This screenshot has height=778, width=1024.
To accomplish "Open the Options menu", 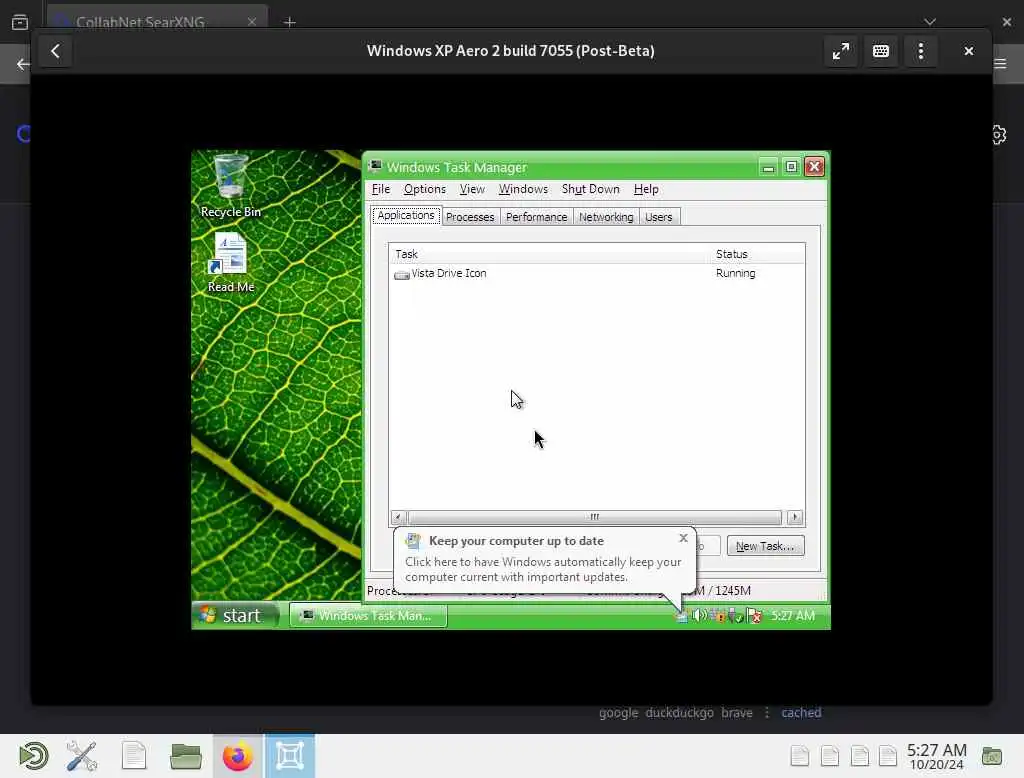I will 424,189.
